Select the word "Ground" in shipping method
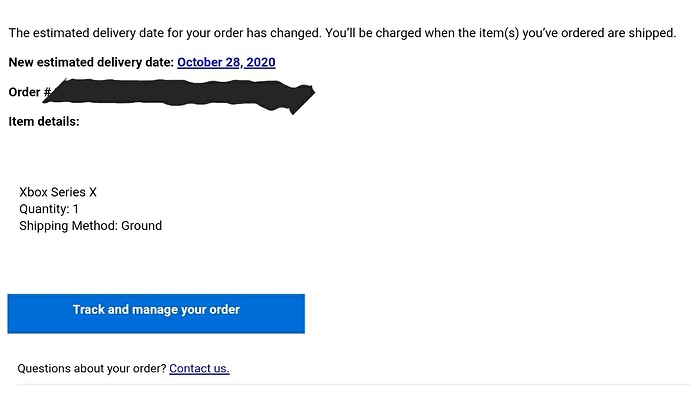This screenshot has height=396, width=690. coord(142,226)
